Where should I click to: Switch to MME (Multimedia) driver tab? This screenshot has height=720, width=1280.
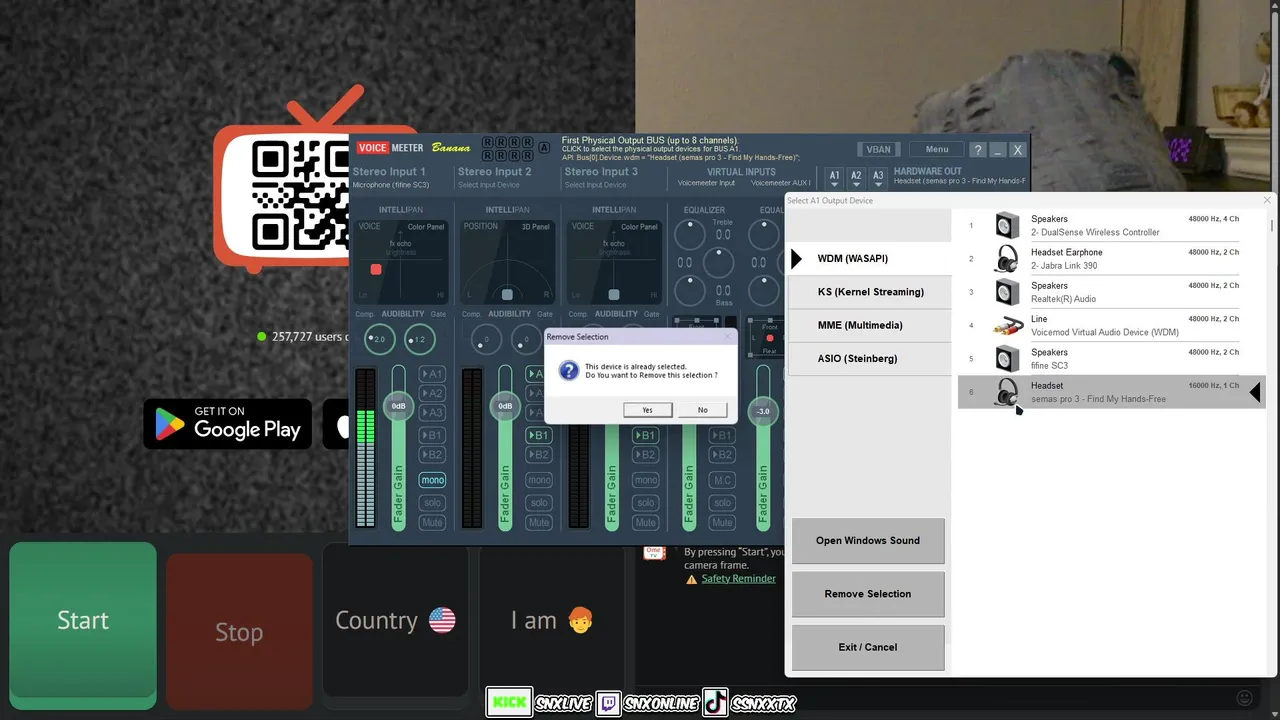(869, 325)
